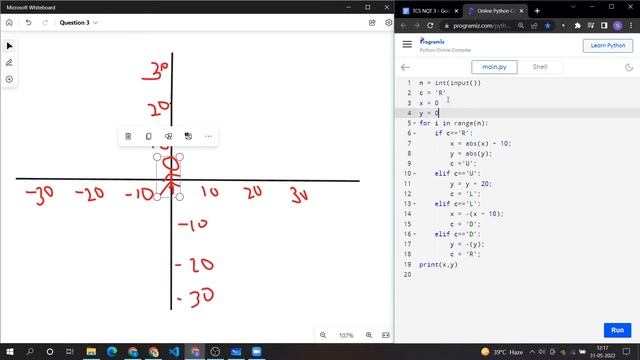
Task: Run the Python code
Action: coord(618,330)
